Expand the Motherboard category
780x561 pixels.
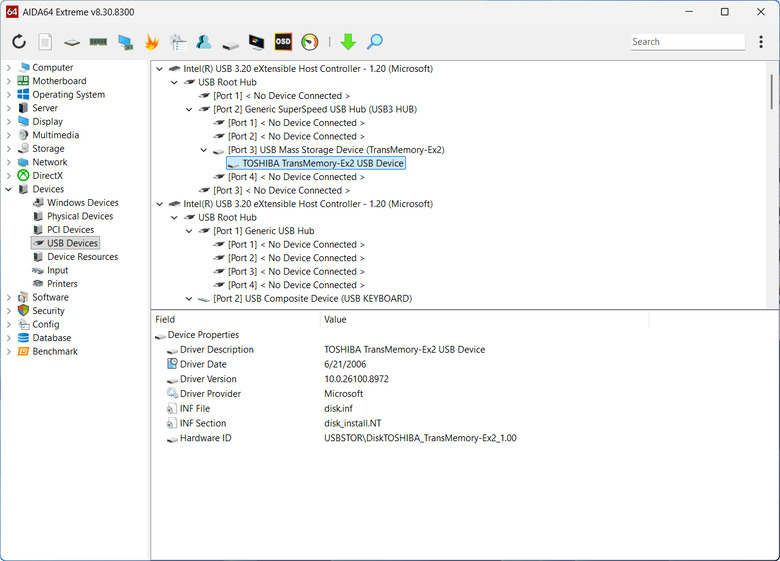[8, 81]
